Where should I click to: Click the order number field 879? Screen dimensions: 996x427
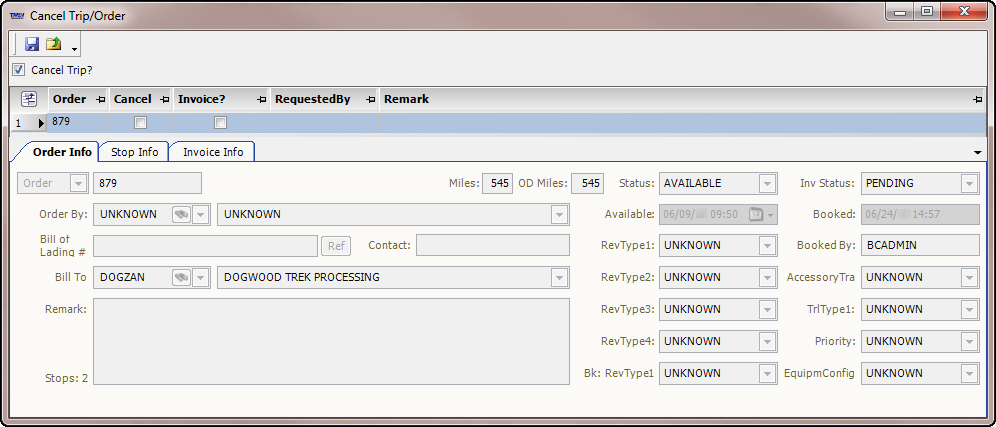point(147,183)
